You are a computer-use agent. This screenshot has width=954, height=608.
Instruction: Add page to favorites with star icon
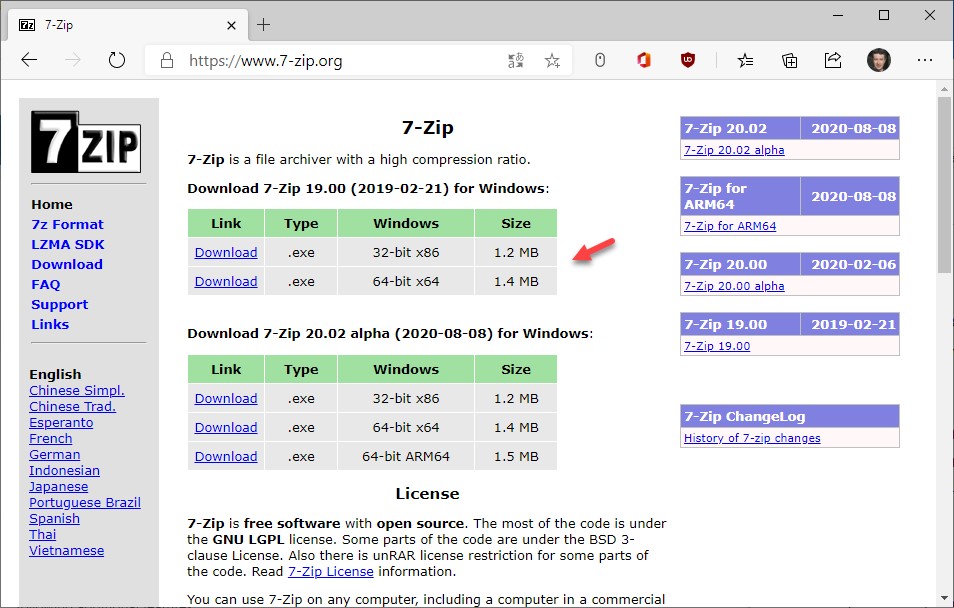coord(552,61)
